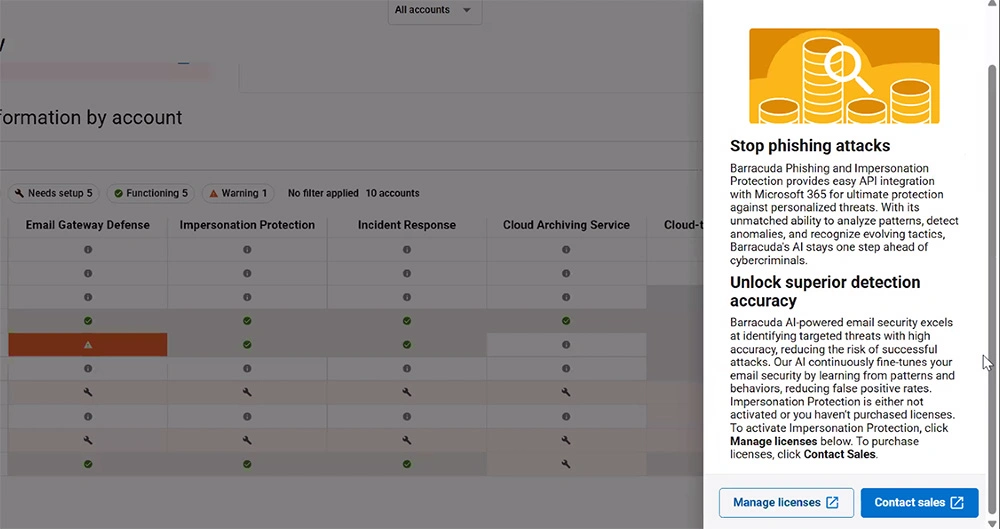Click Email Gateway Defense wrench in the first all-wrench row
Screen dimensions: 1000x529
point(88,392)
